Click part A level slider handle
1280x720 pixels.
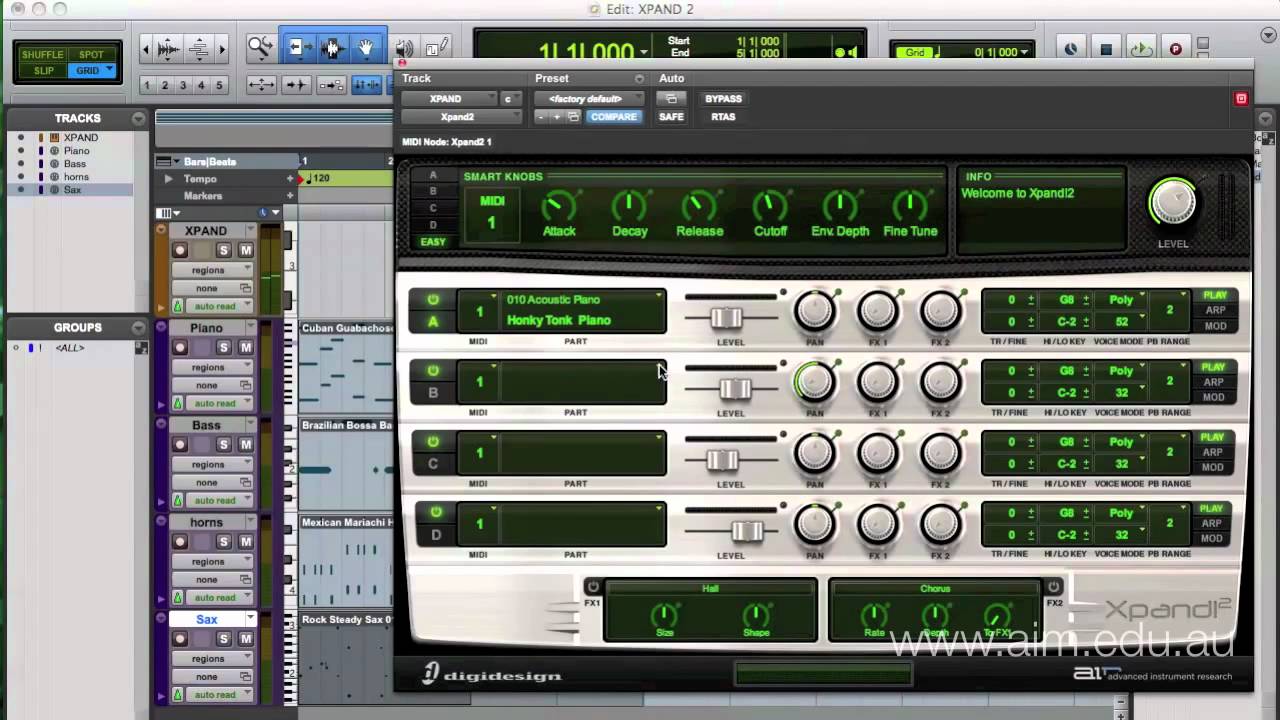click(727, 318)
